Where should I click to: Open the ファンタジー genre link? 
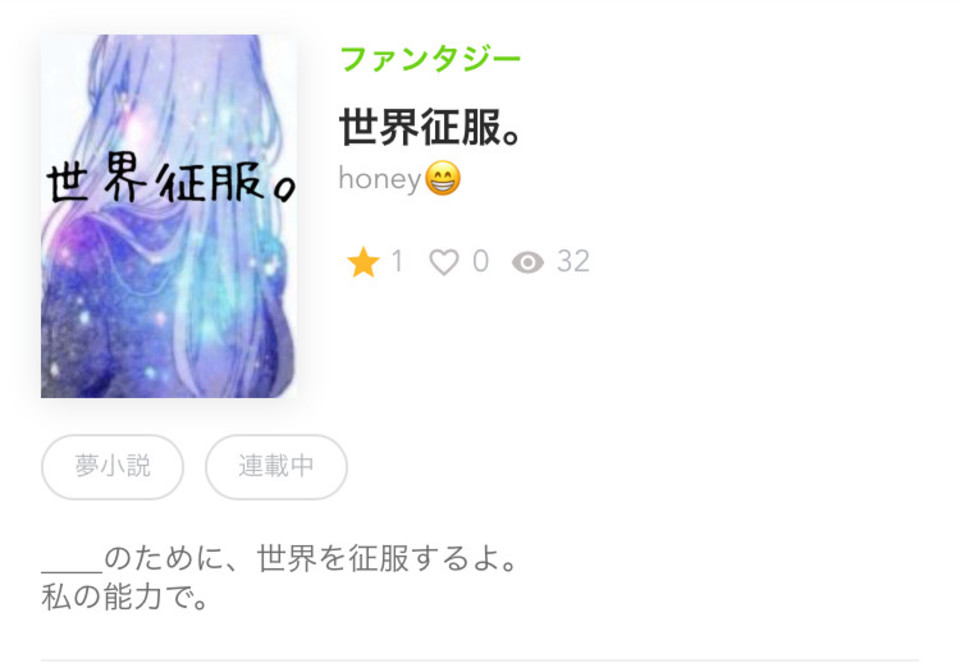430,59
